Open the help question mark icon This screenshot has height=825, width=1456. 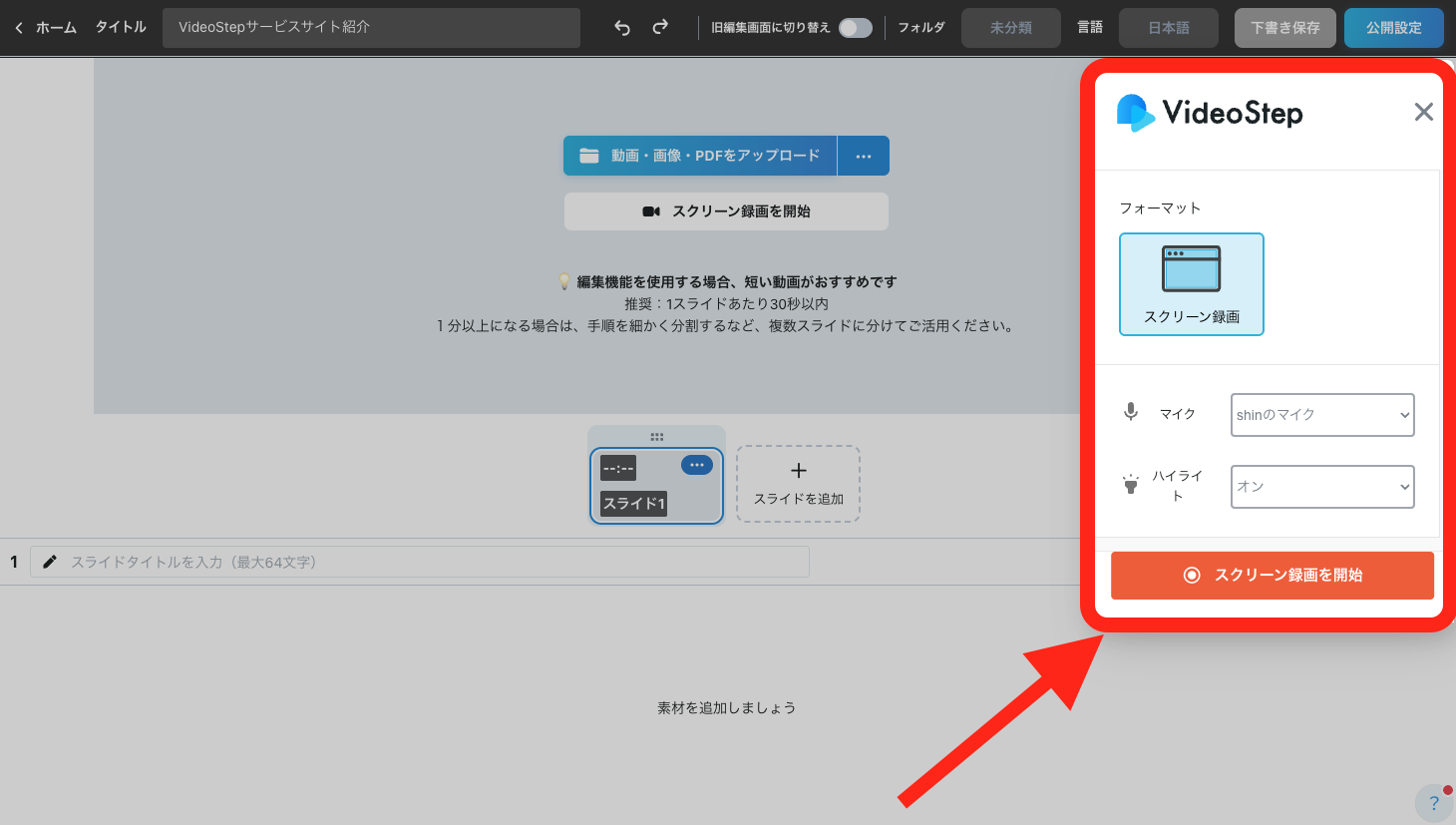pyautogui.click(x=1434, y=803)
